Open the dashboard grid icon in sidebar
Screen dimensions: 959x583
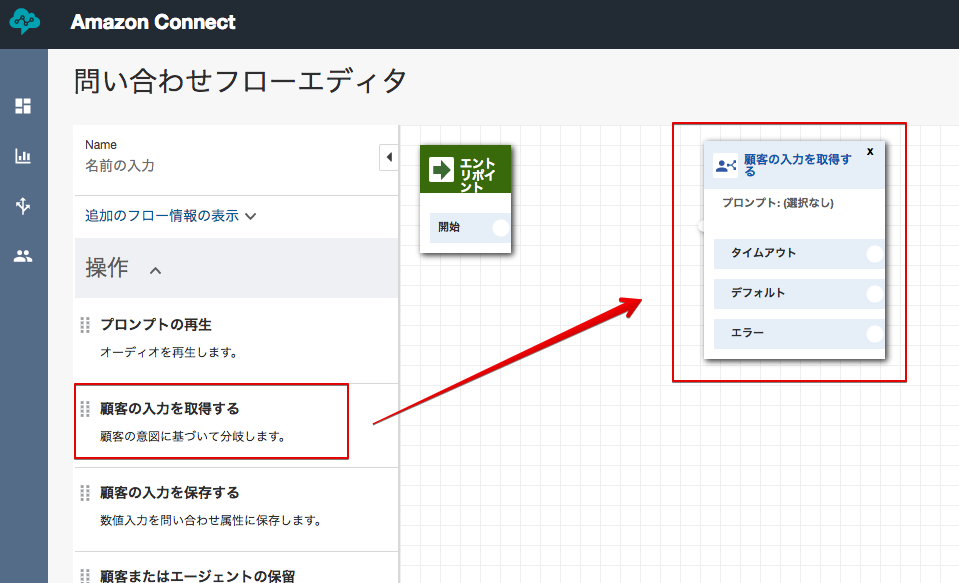(23, 106)
